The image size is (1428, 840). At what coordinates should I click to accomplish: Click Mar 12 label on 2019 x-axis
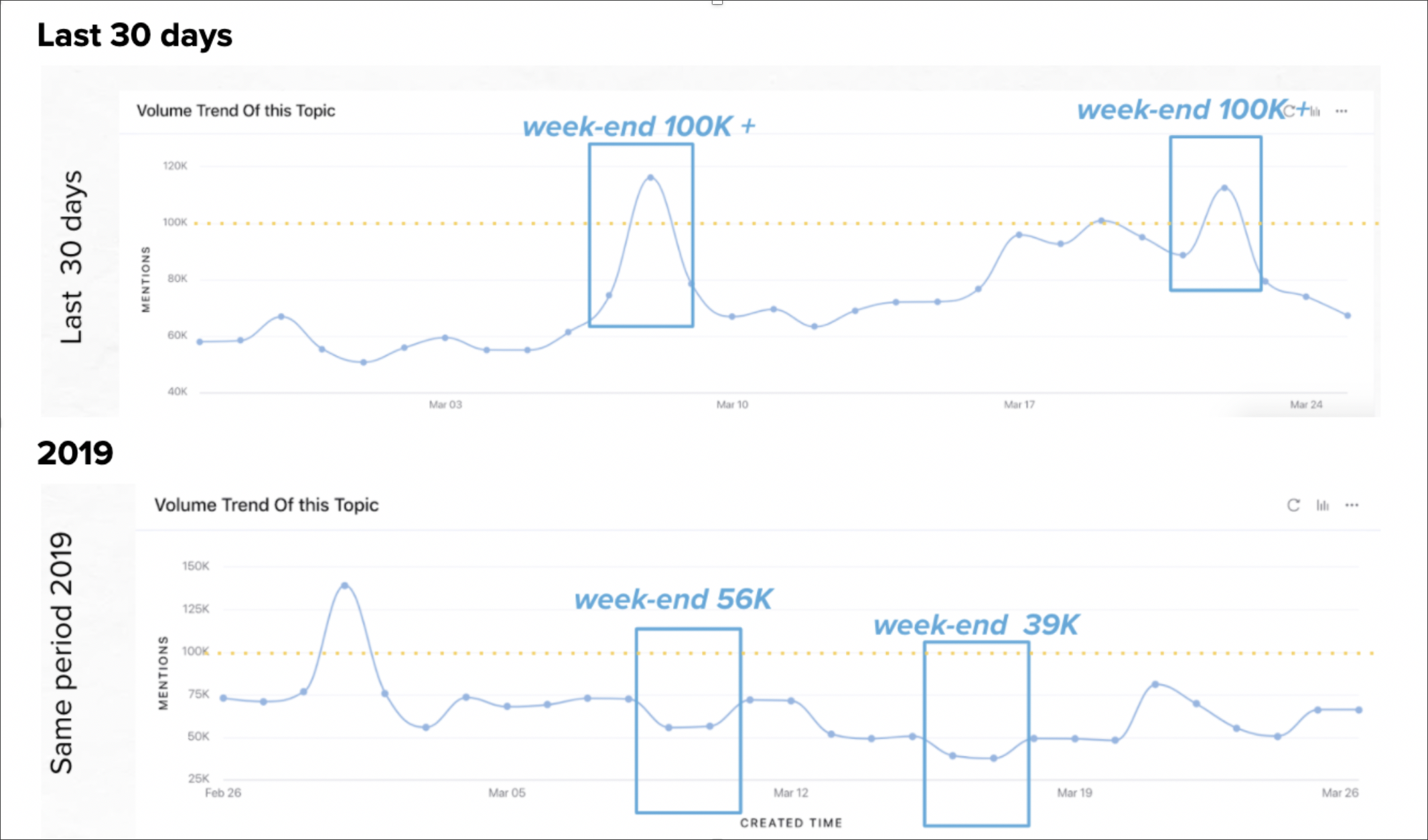click(790, 792)
